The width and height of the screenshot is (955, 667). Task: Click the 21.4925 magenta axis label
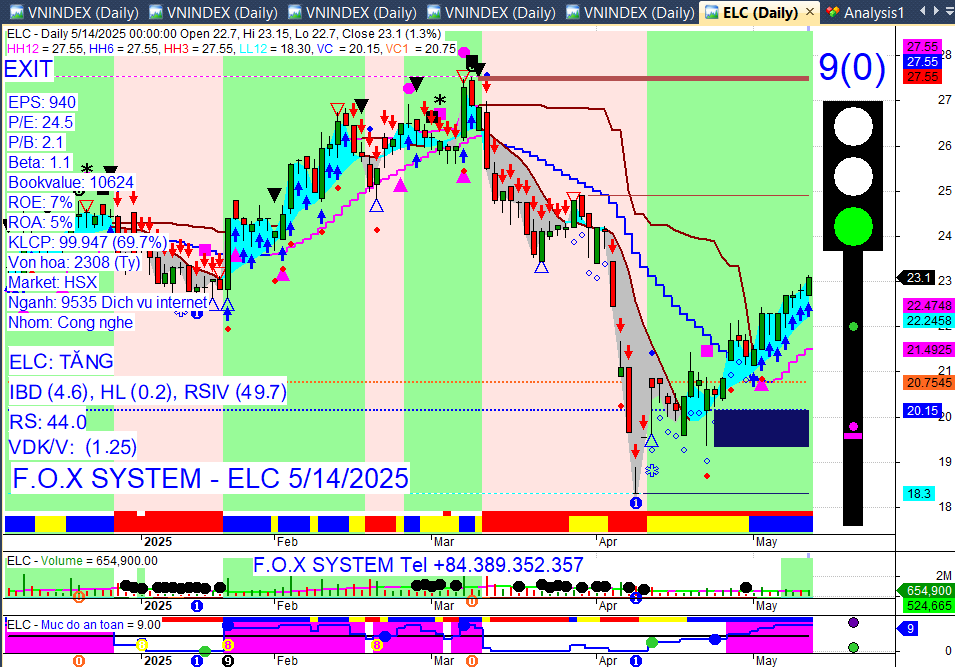tap(928, 350)
